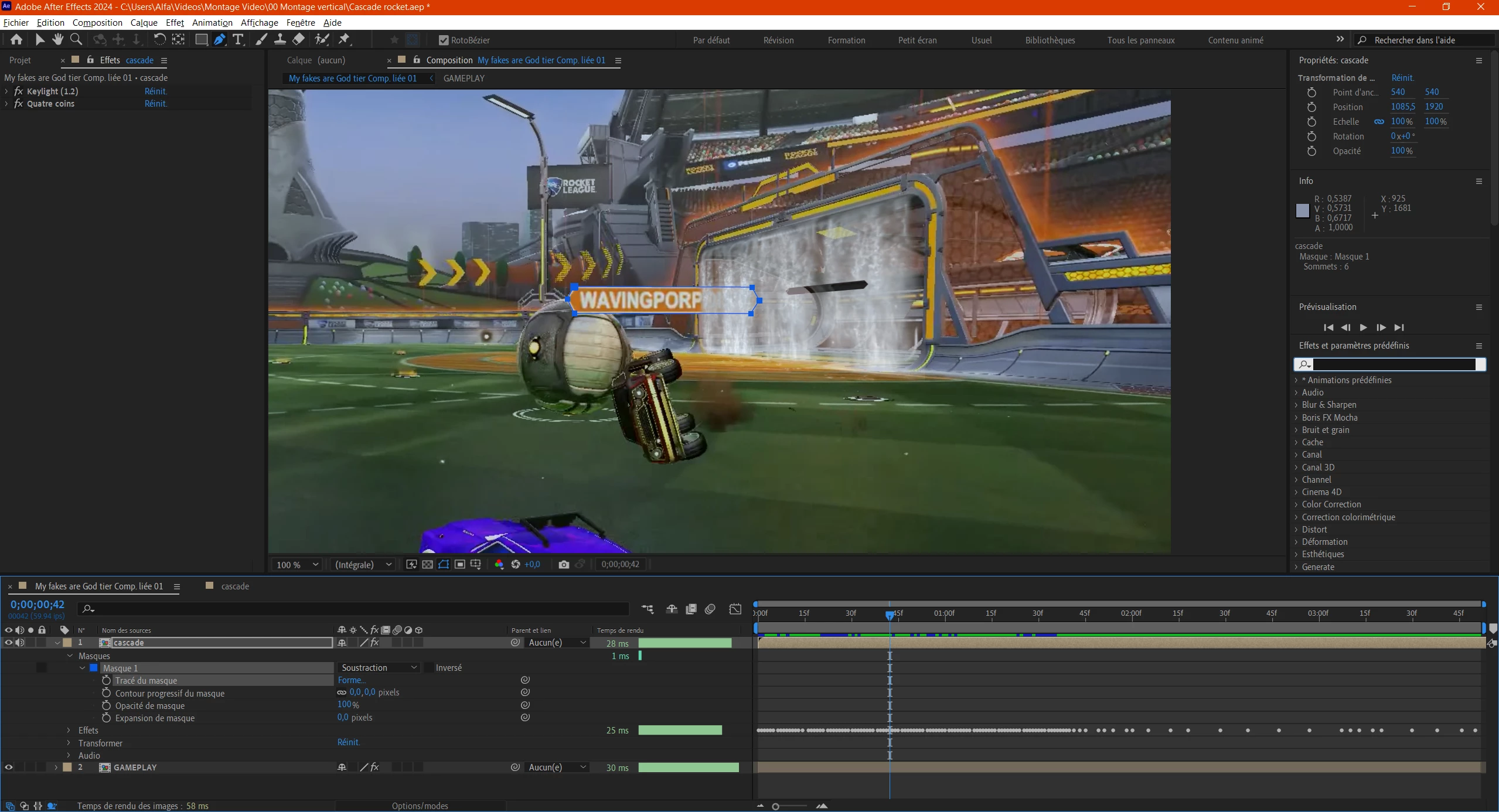Switch to the cascade timeline tab

pos(234,586)
